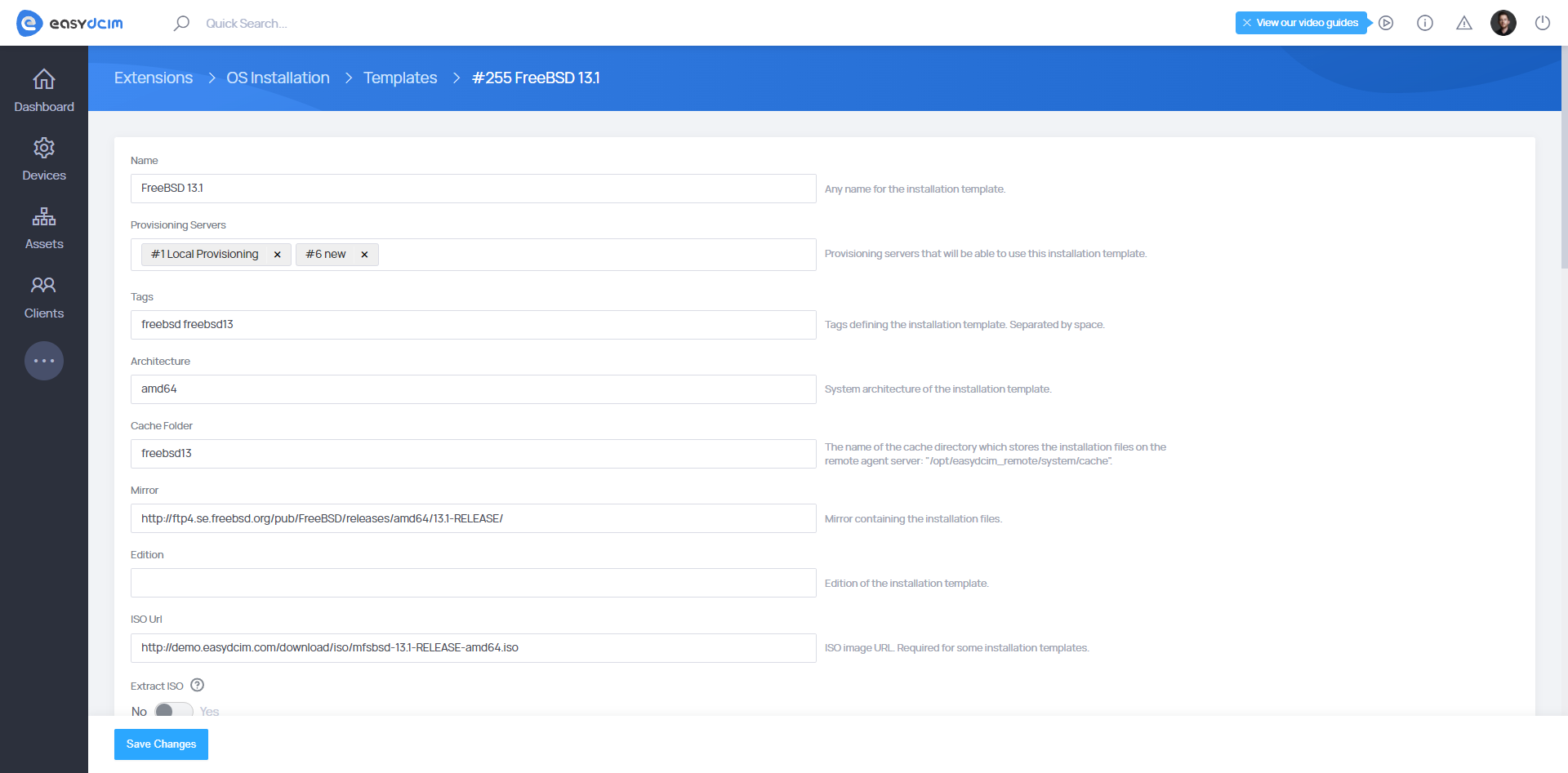Go to OS Installation breadcrumb
This screenshot has height=773, width=1568.
(x=278, y=78)
